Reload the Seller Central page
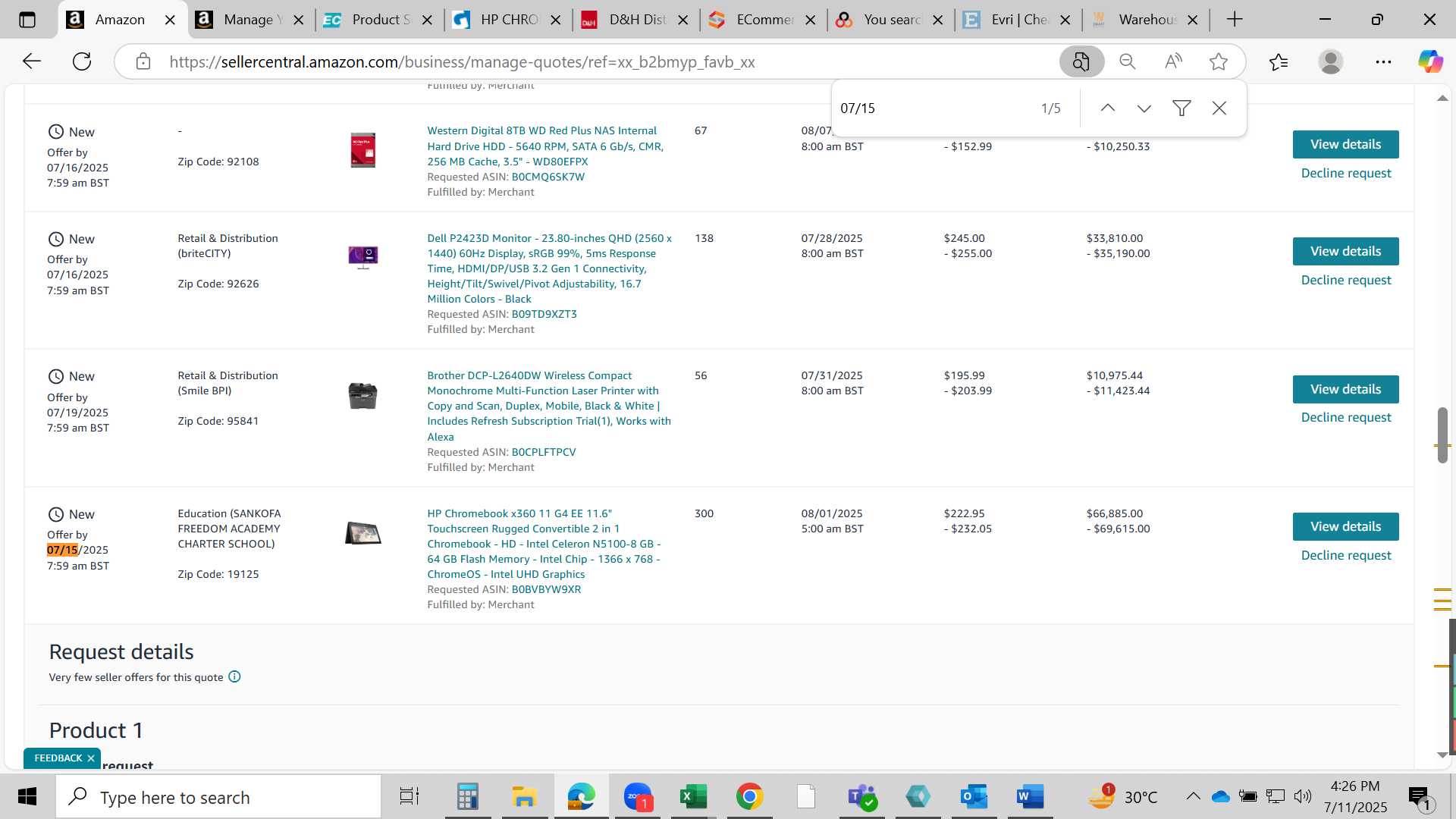 pos(82,61)
